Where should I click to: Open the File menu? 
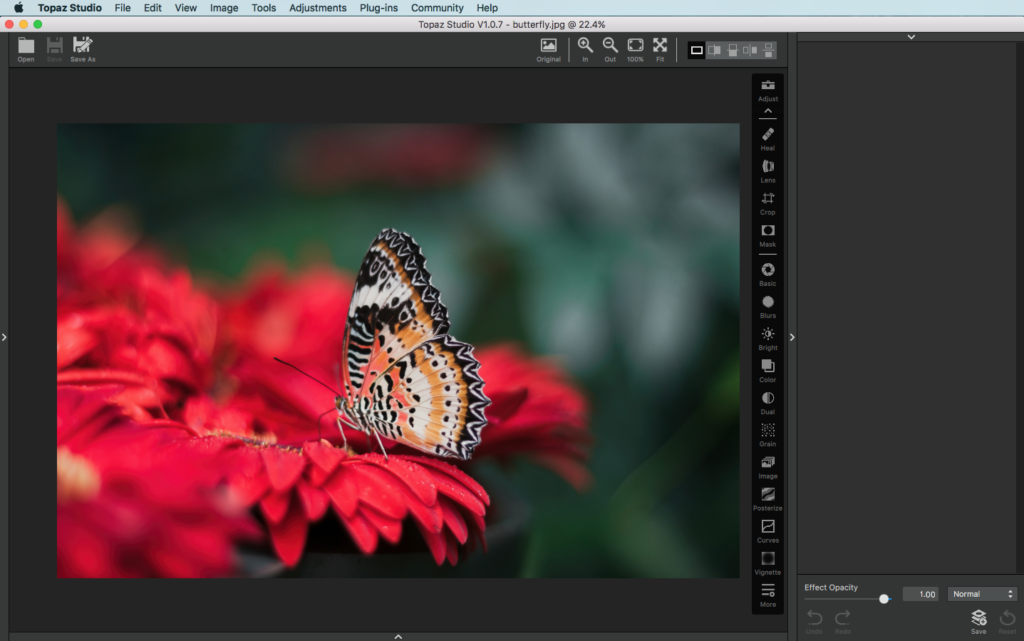122,8
